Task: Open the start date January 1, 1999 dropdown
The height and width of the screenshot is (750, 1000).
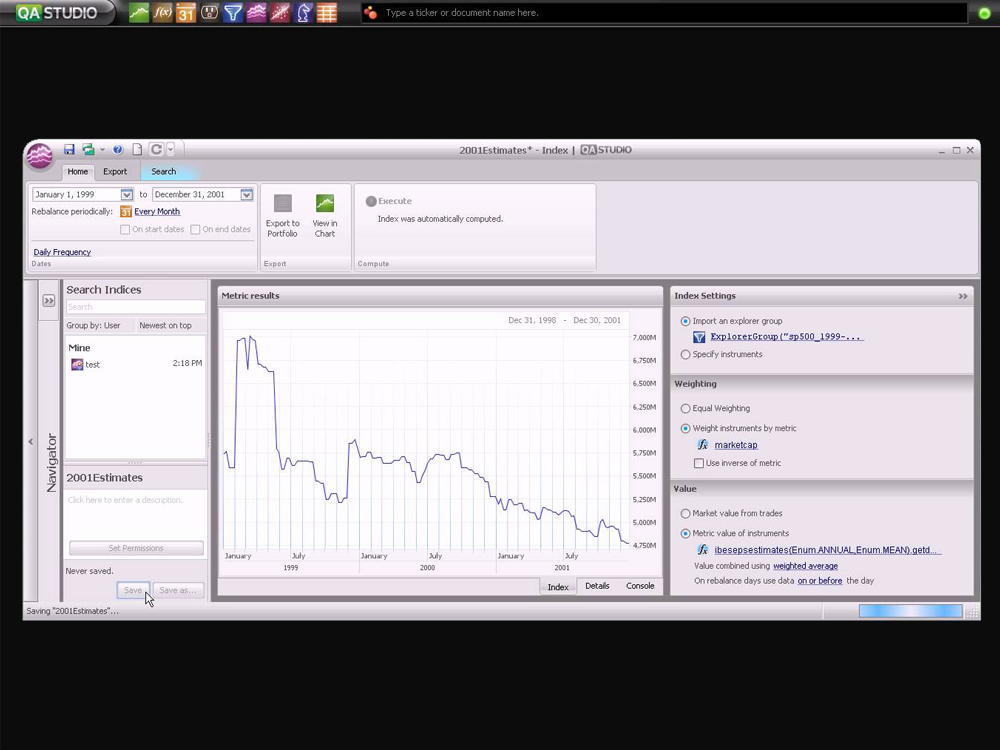Action: (x=126, y=195)
